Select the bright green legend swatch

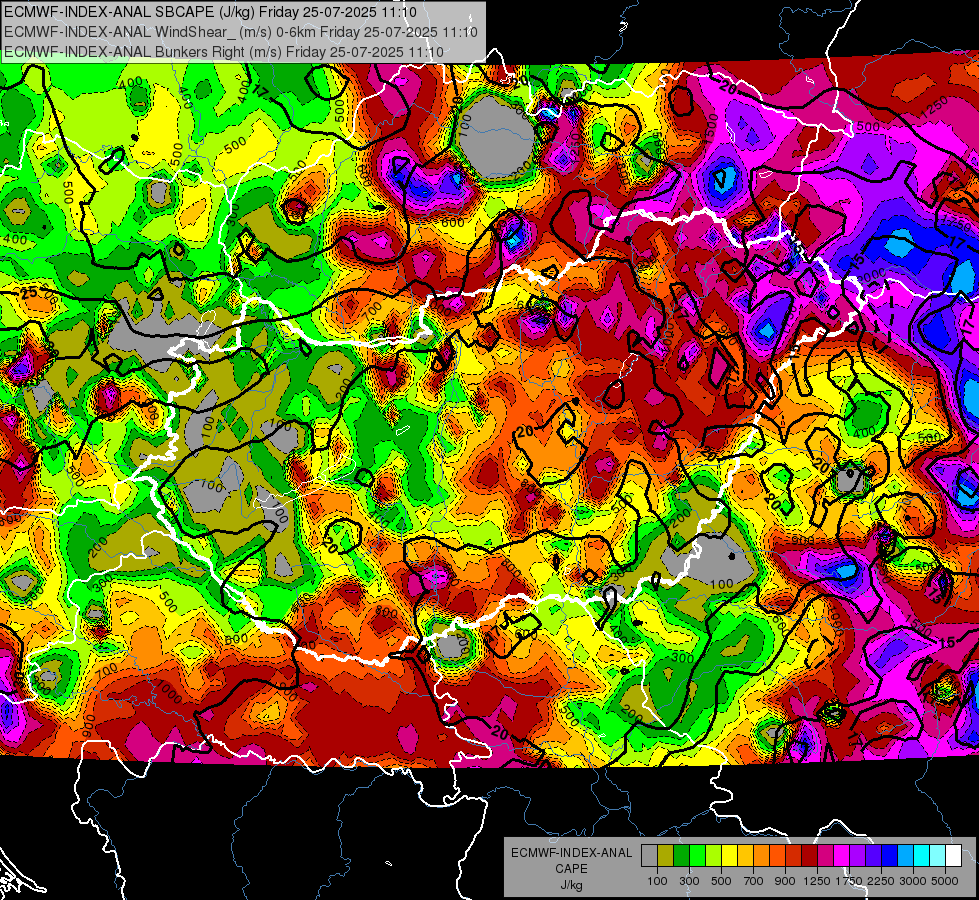click(x=697, y=855)
